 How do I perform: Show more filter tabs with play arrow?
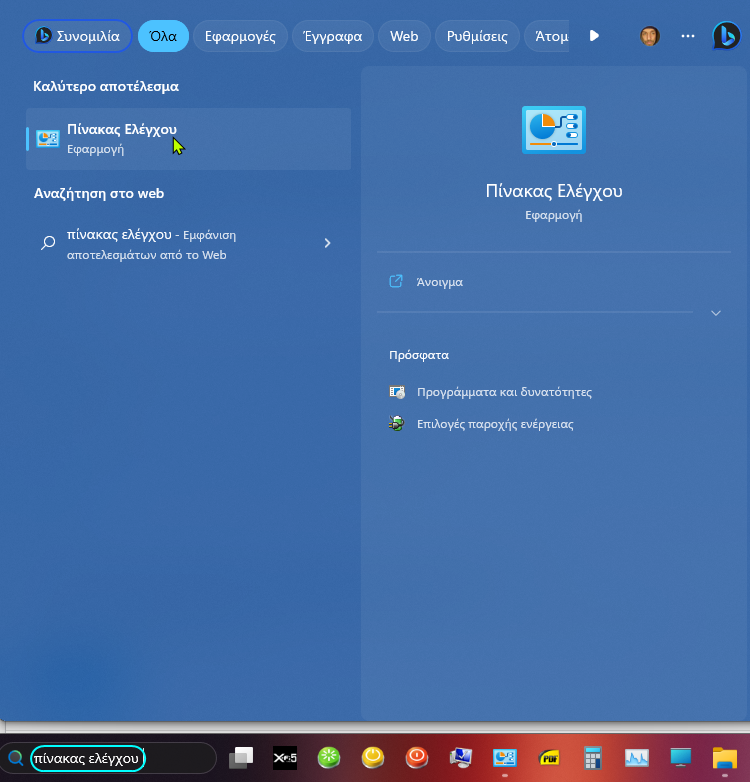[x=594, y=36]
